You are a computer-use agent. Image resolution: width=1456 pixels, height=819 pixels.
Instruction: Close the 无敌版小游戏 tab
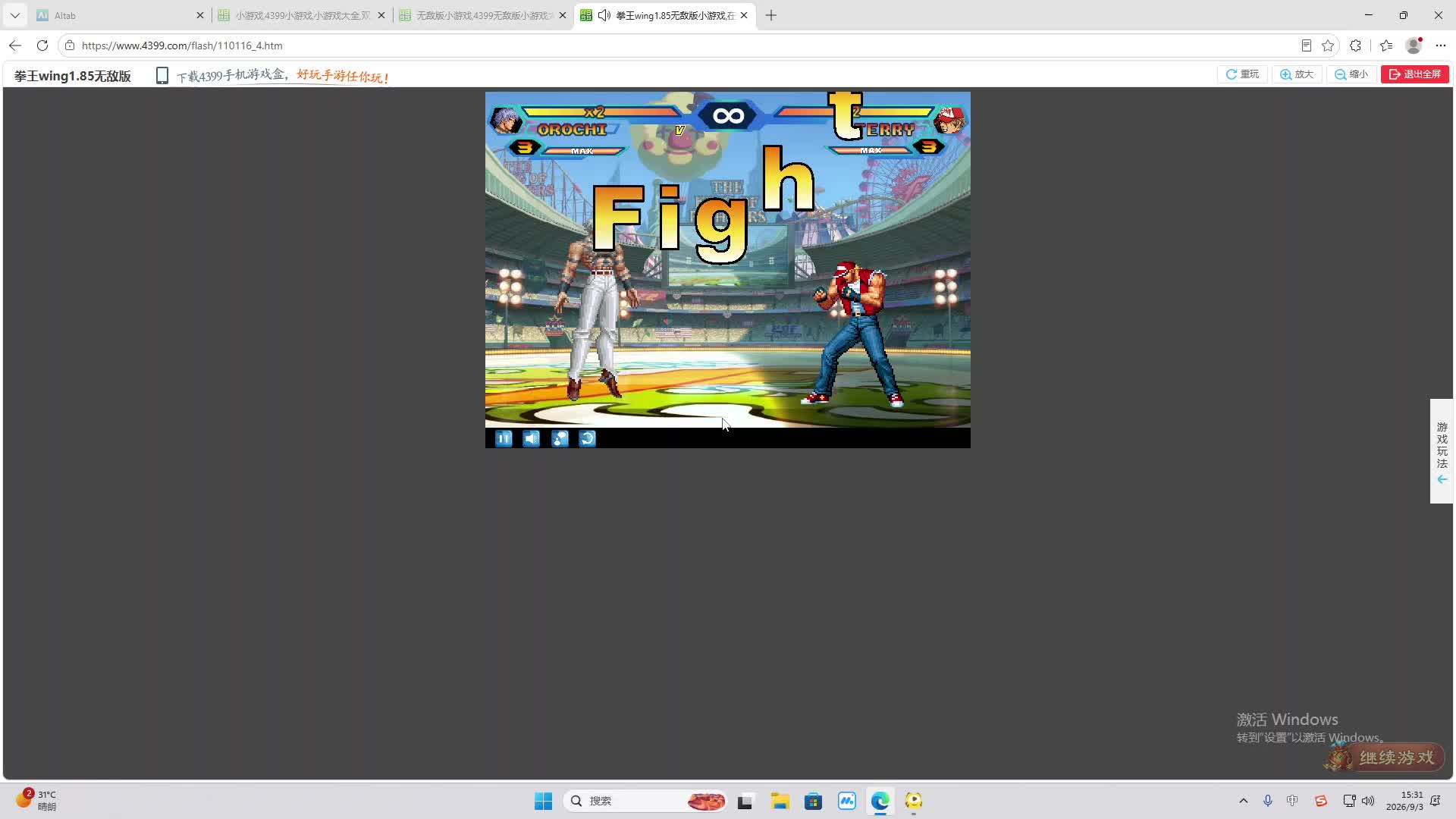tap(563, 15)
